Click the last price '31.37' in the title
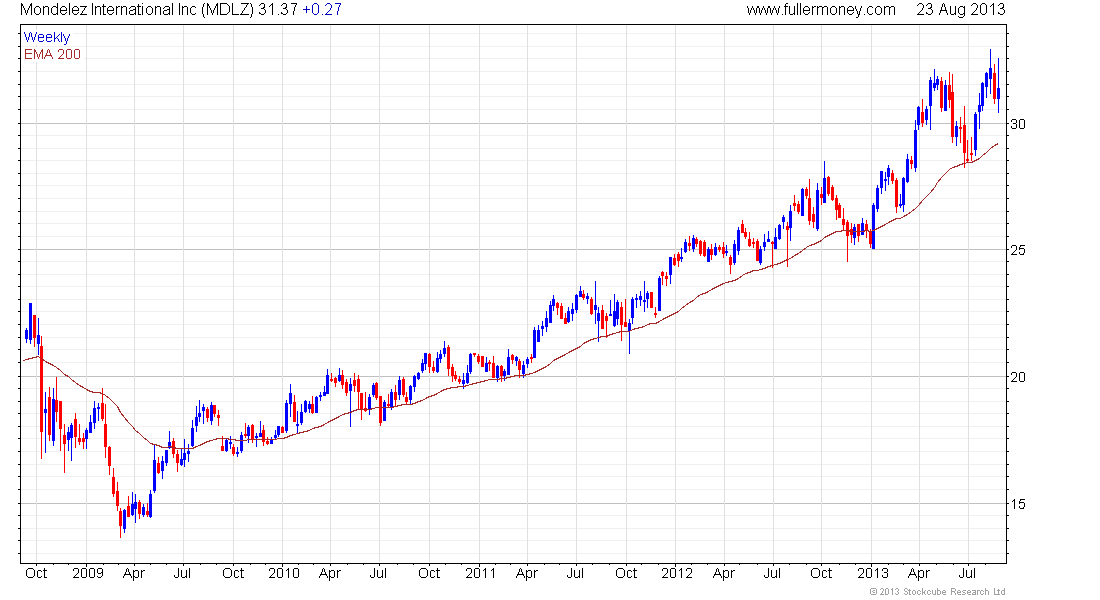The height and width of the screenshot is (600, 1100). tap(278, 10)
